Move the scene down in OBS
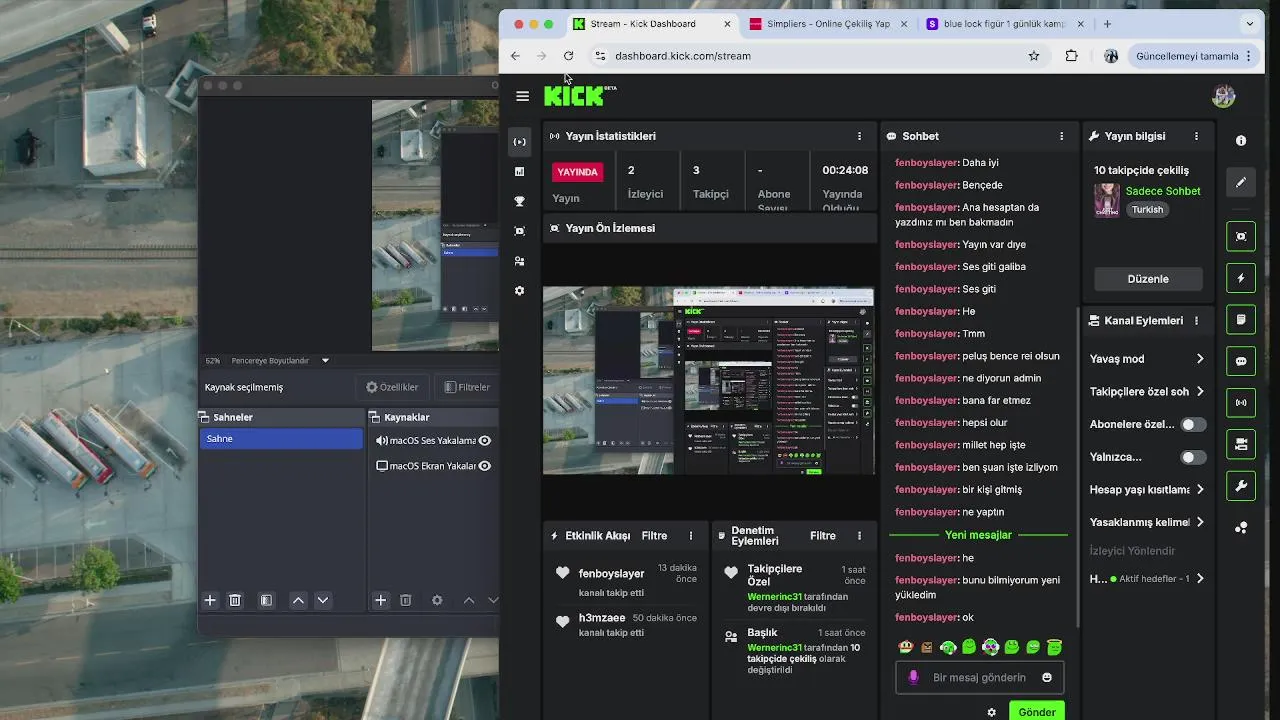The width and height of the screenshot is (1280, 720). click(322, 600)
